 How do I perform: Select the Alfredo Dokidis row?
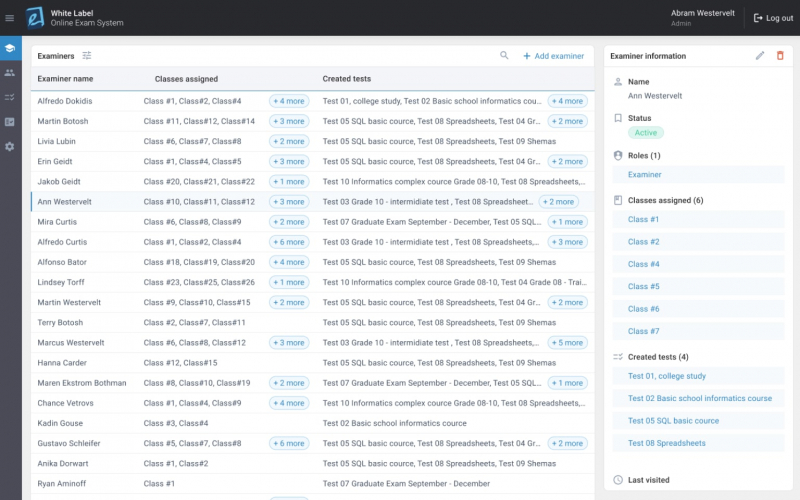[x=312, y=101]
